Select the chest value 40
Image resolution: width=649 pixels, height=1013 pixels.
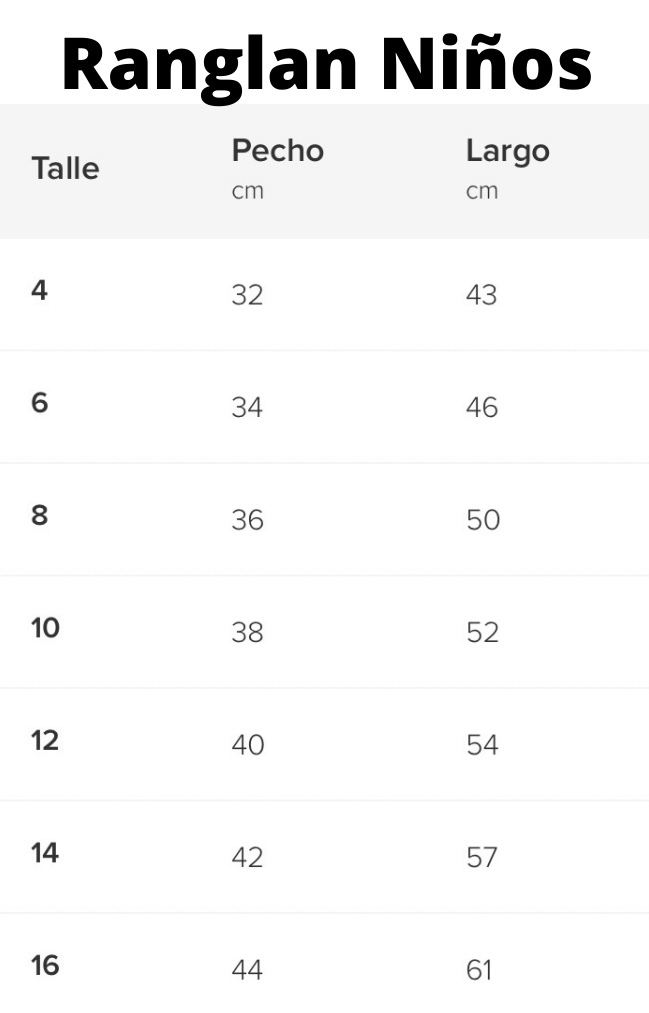point(248,745)
